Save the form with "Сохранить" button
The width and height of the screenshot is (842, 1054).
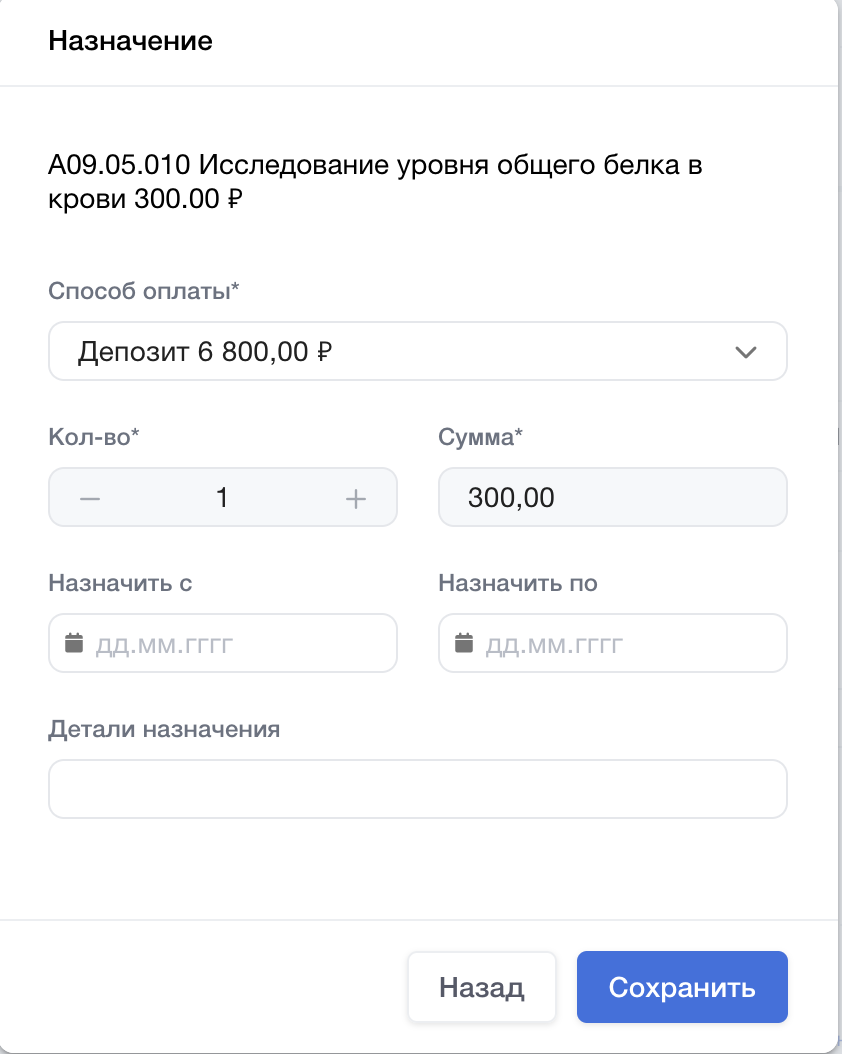coord(682,988)
